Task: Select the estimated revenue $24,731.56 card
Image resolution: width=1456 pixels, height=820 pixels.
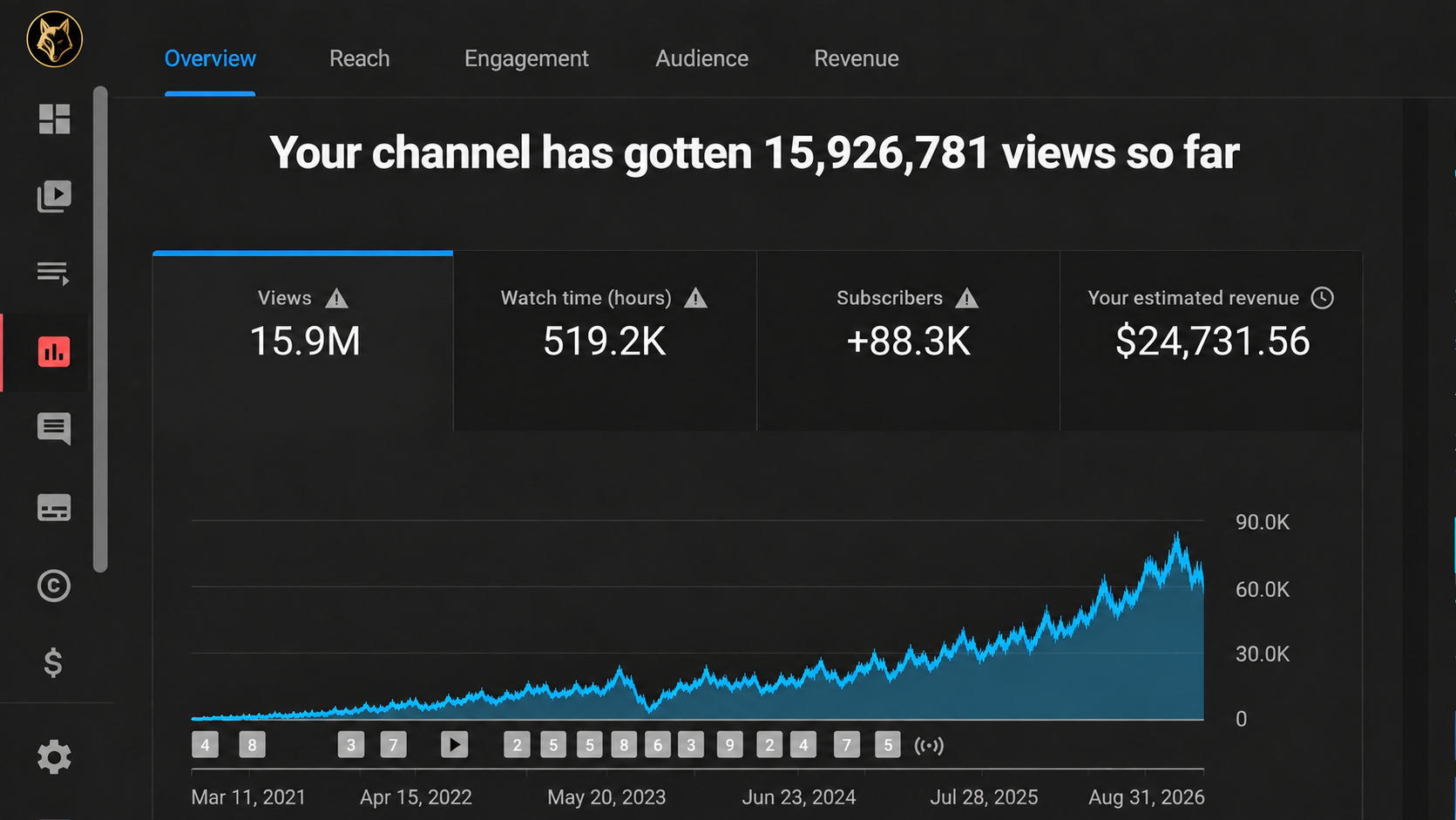Action: (x=1211, y=341)
